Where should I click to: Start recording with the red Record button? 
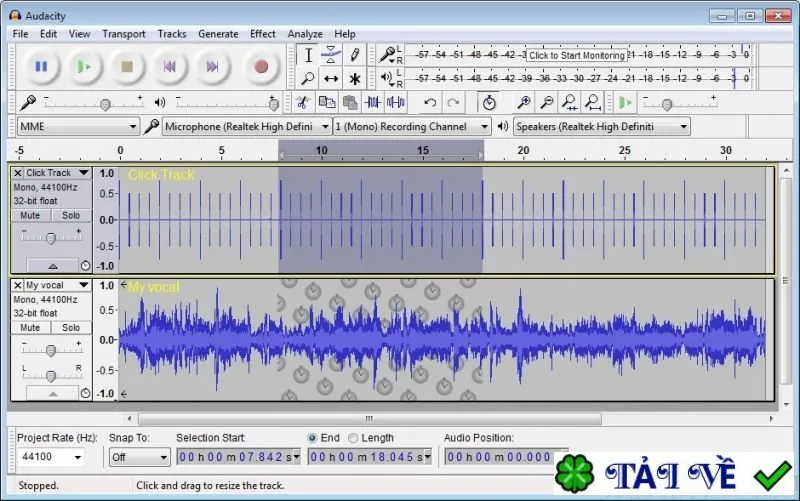coord(261,66)
